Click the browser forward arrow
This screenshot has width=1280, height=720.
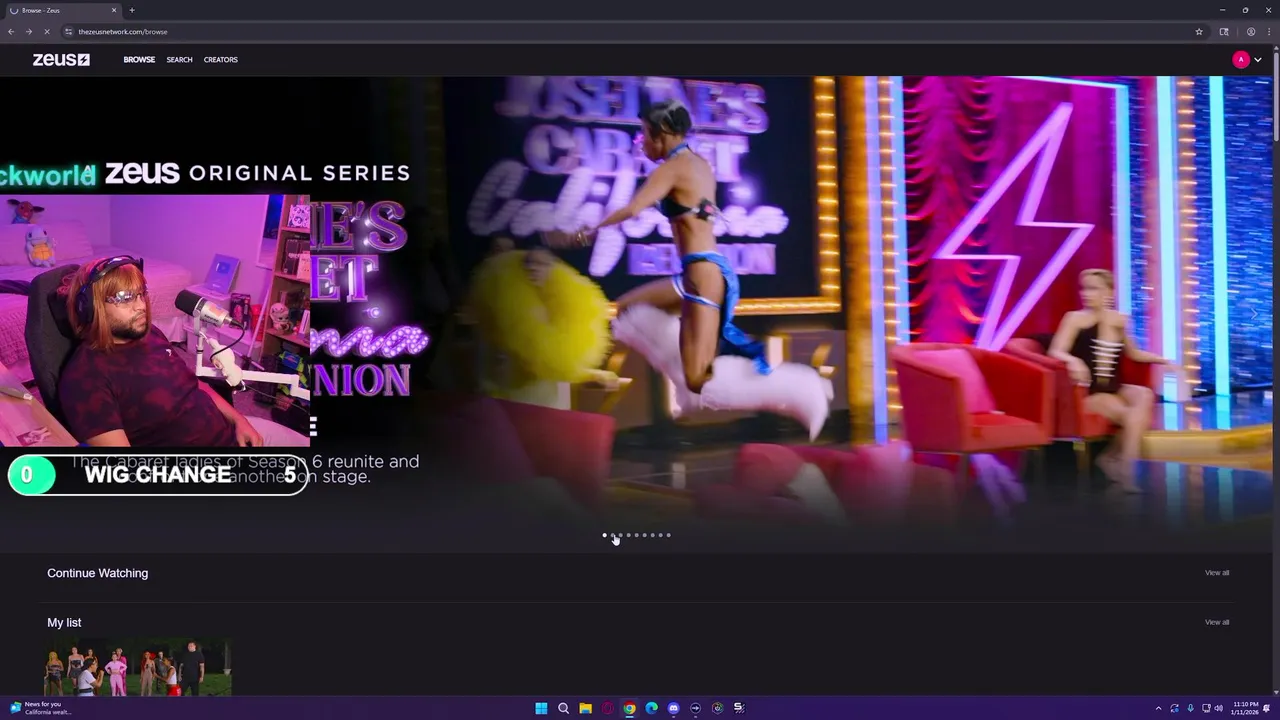point(29,32)
